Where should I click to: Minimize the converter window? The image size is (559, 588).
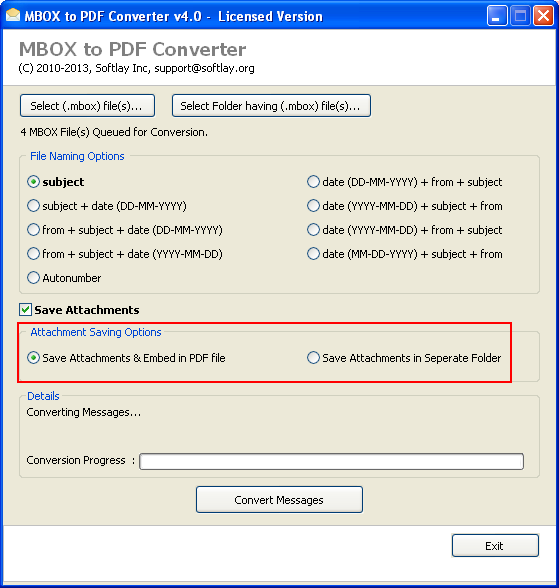[497, 16]
